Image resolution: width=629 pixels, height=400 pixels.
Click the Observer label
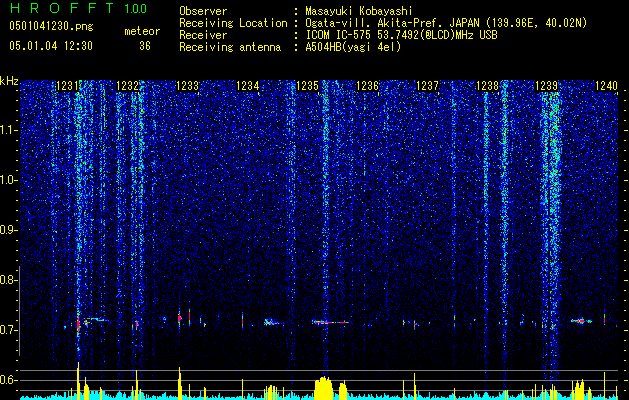(203, 11)
